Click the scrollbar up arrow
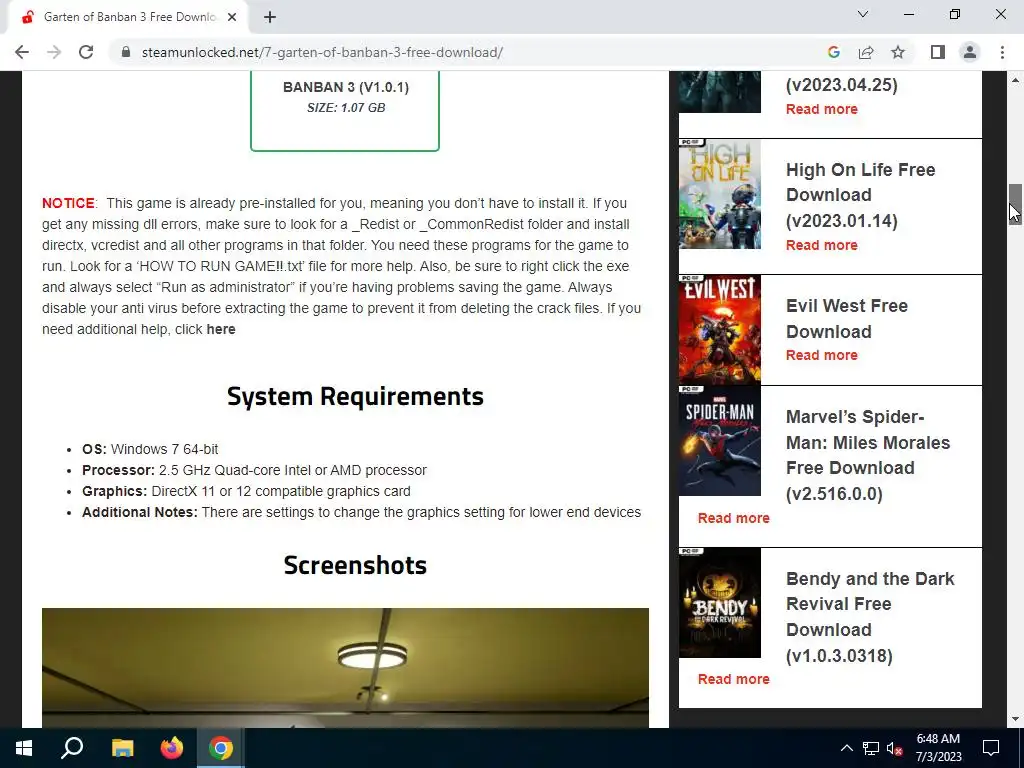1024x768 pixels. click(1015, 80)
